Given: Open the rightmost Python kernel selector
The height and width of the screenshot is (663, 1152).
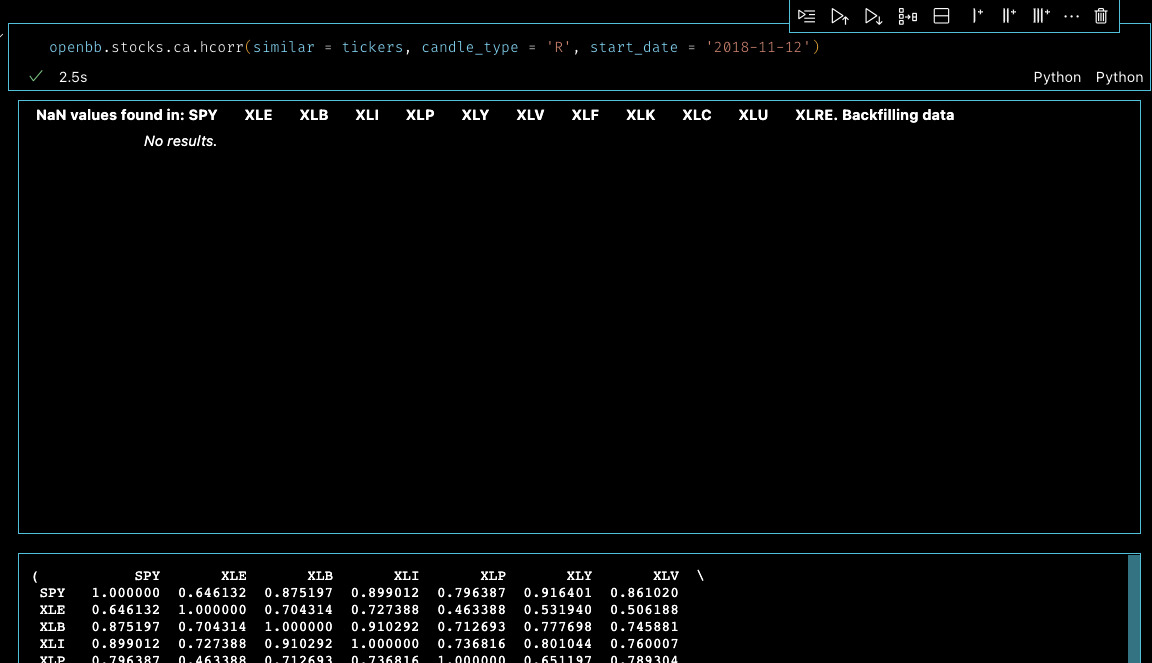Looking at the screenshot, I should 1119,77.
